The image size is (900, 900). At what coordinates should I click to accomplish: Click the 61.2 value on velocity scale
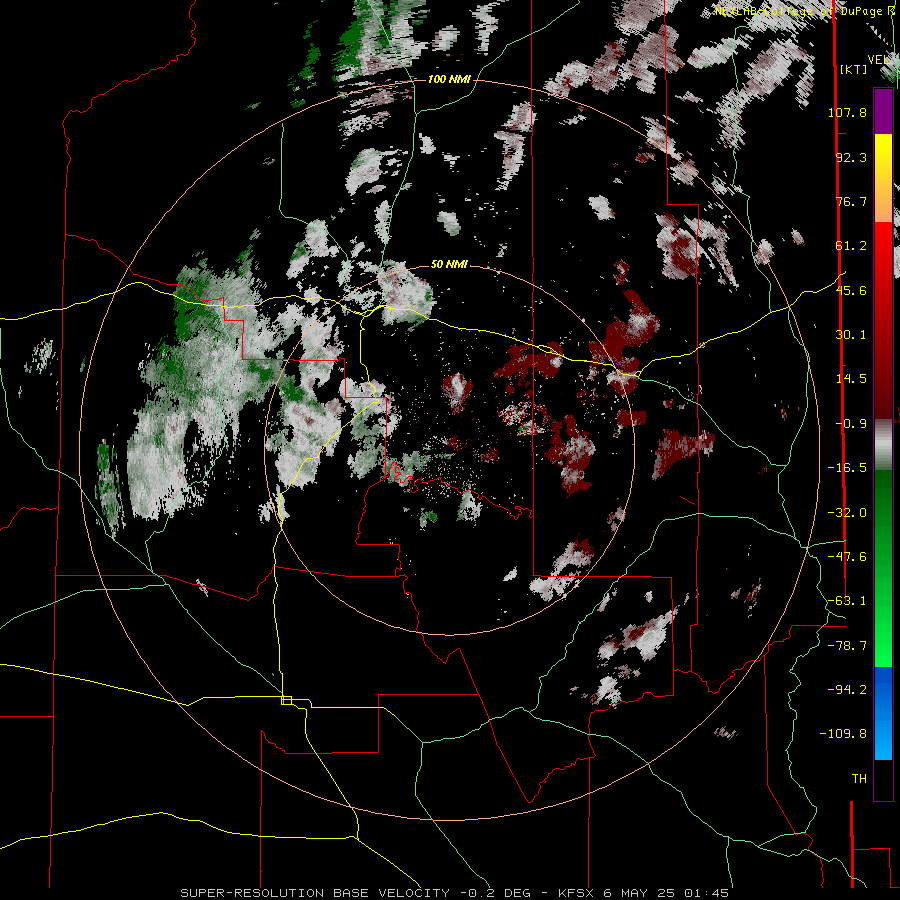click(x=851, y=246)
